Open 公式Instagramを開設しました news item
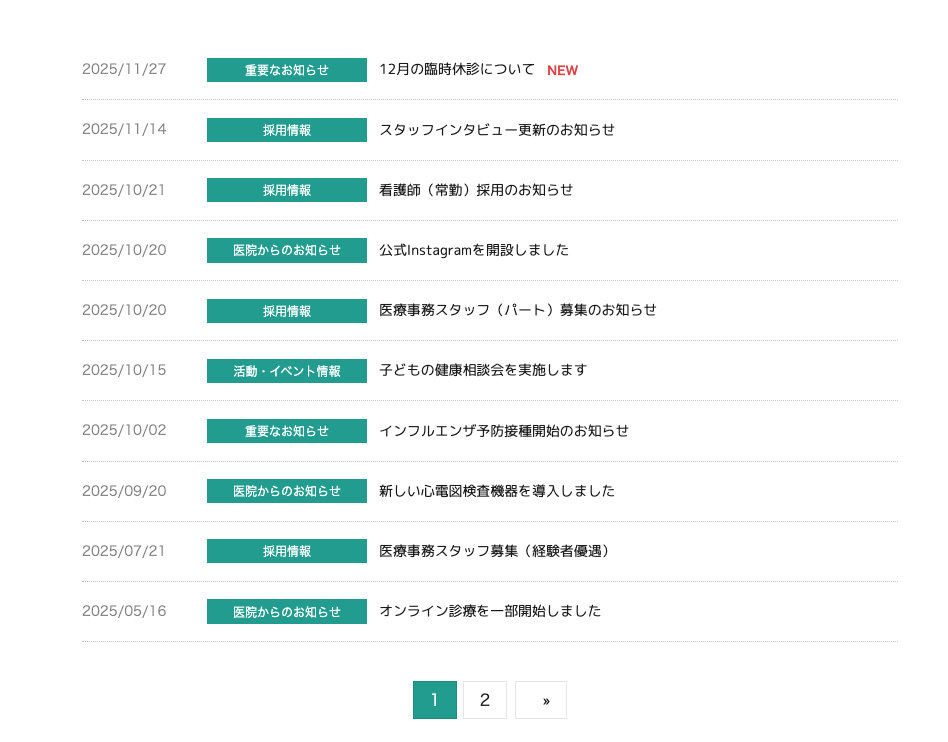The width and height of the screenshot is (948, 742). [x=474, y=250]
